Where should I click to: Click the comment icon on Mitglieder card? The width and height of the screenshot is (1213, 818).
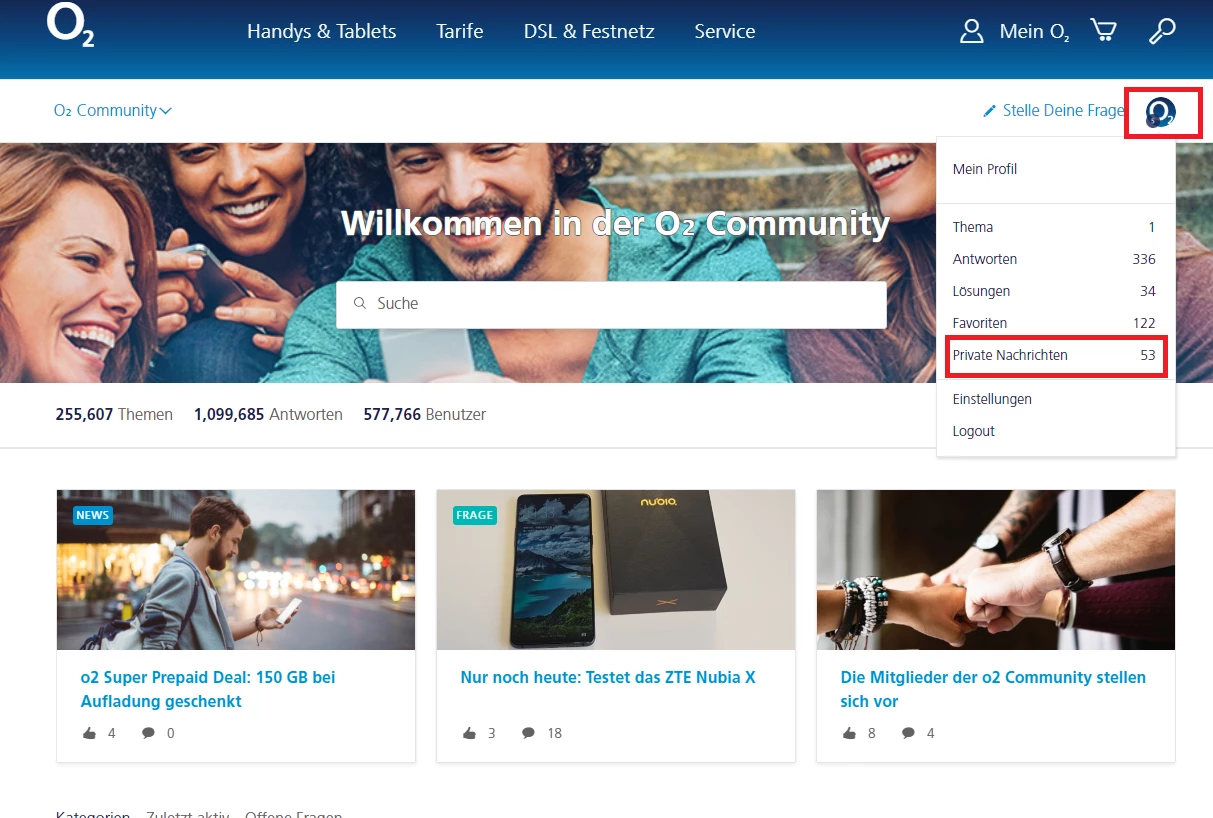pyautogui.click(x=908, y=733)
